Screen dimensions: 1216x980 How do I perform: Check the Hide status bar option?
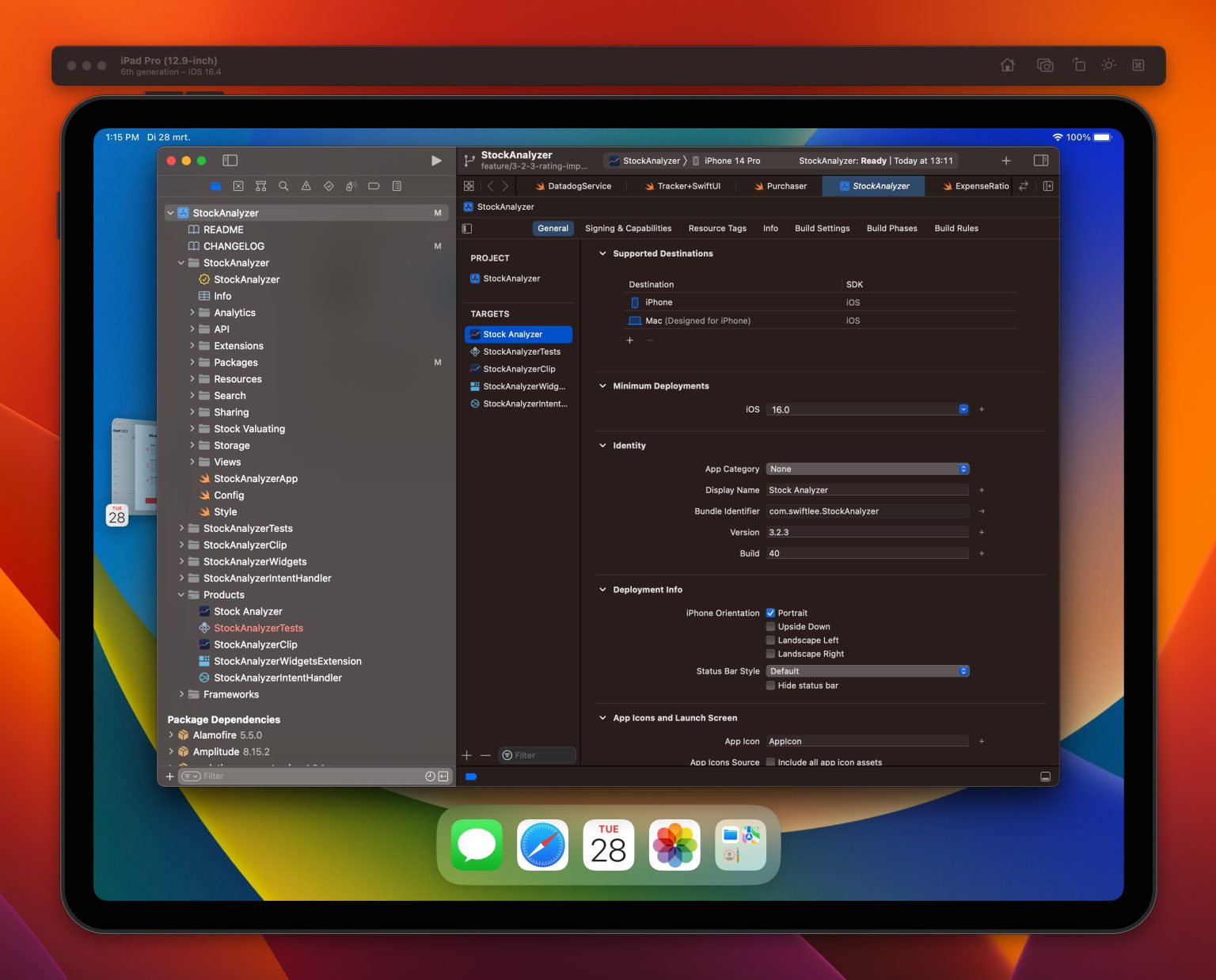coord(770,686)
